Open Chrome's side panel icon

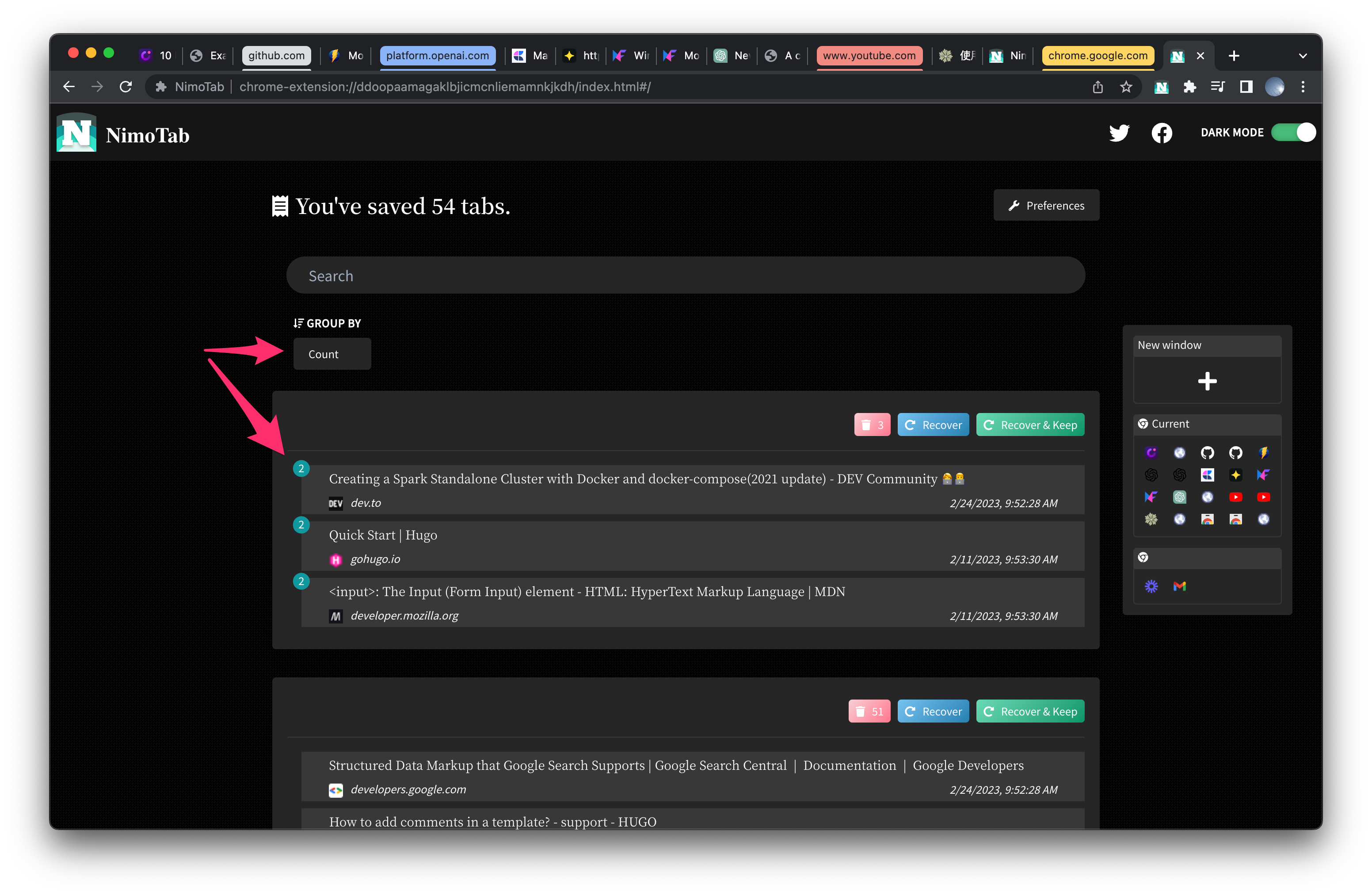click(1246, 87)
